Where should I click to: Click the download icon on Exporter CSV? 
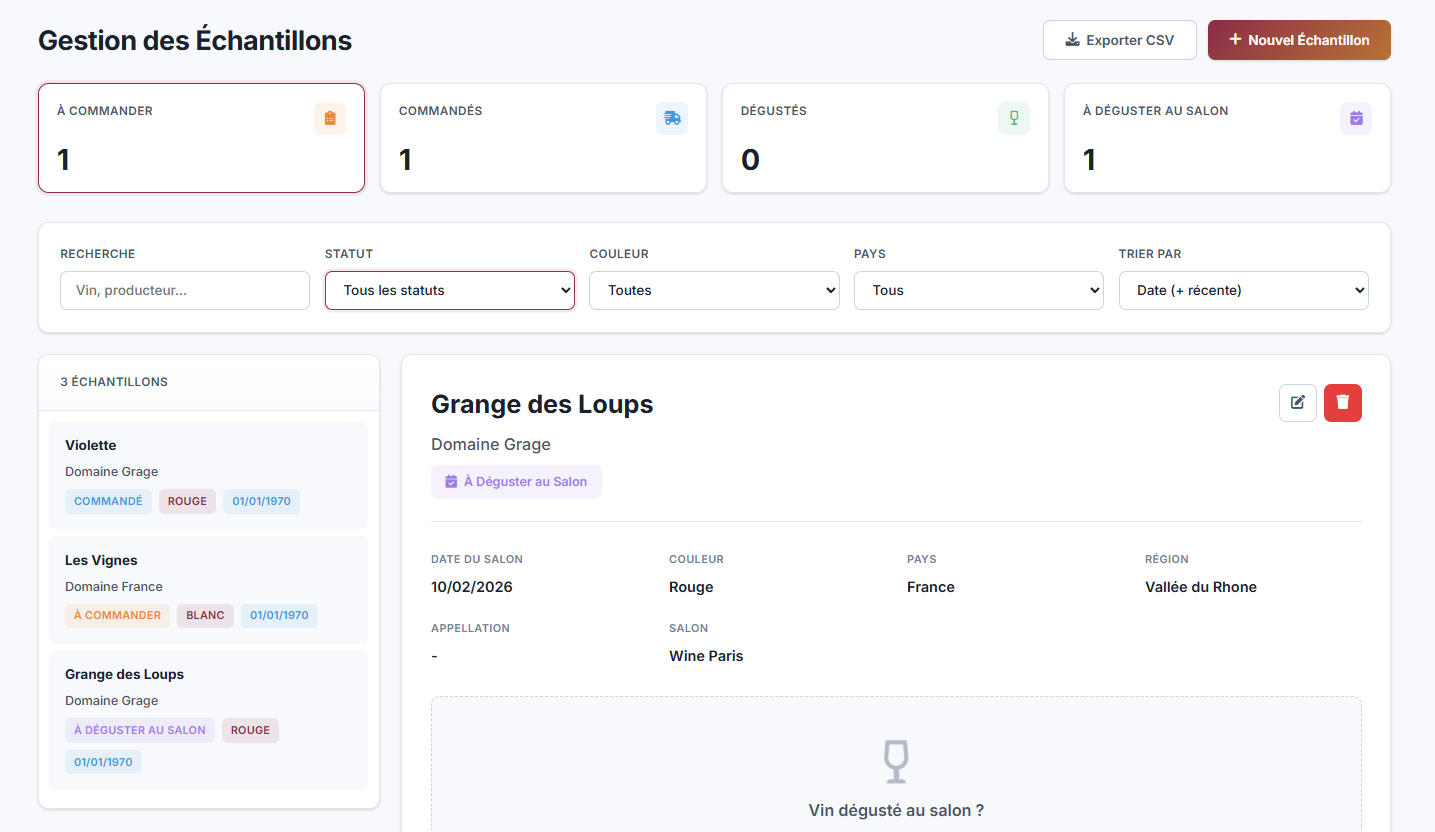tap(1072, 40)
